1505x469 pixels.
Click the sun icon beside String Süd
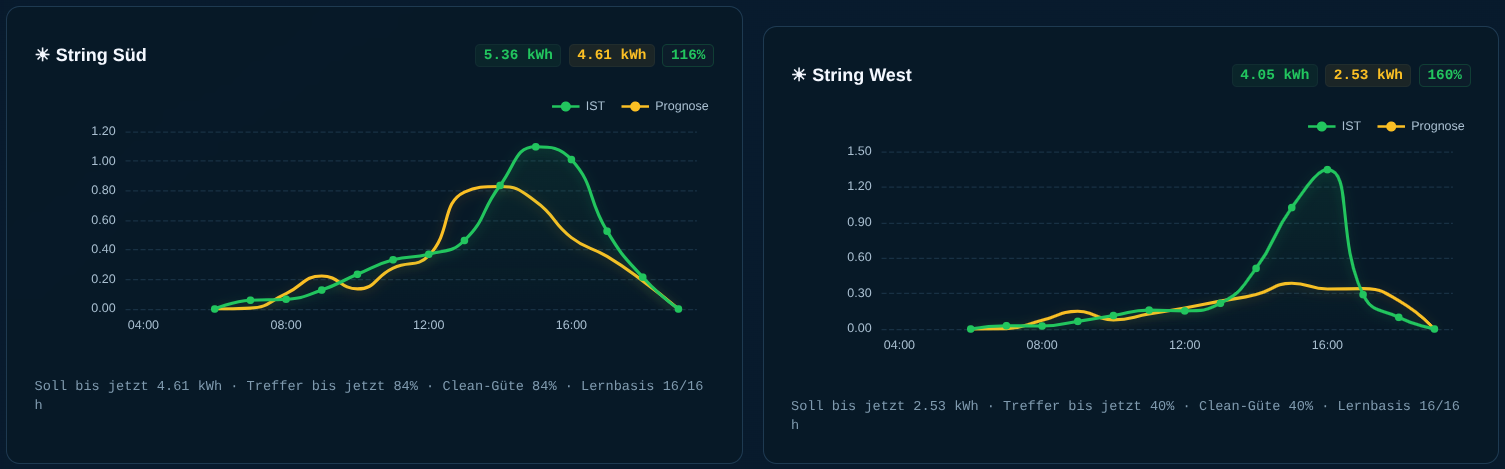(42, 55)
